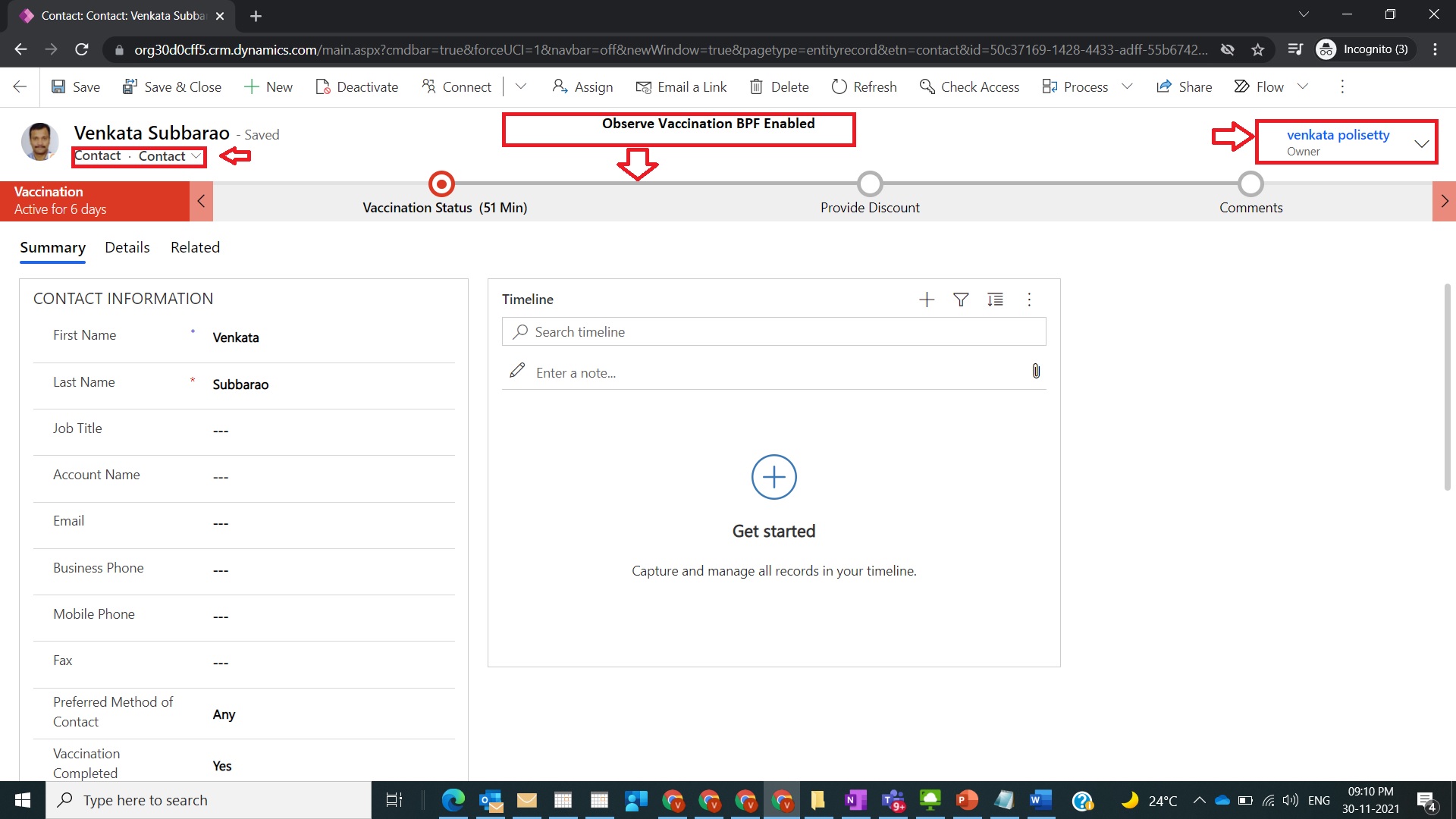Image resolution: width=1456 pixels, height=819 pixels.
Task: Open the Microsoft Teams taskbar icon
Action: tap(893, 800)
